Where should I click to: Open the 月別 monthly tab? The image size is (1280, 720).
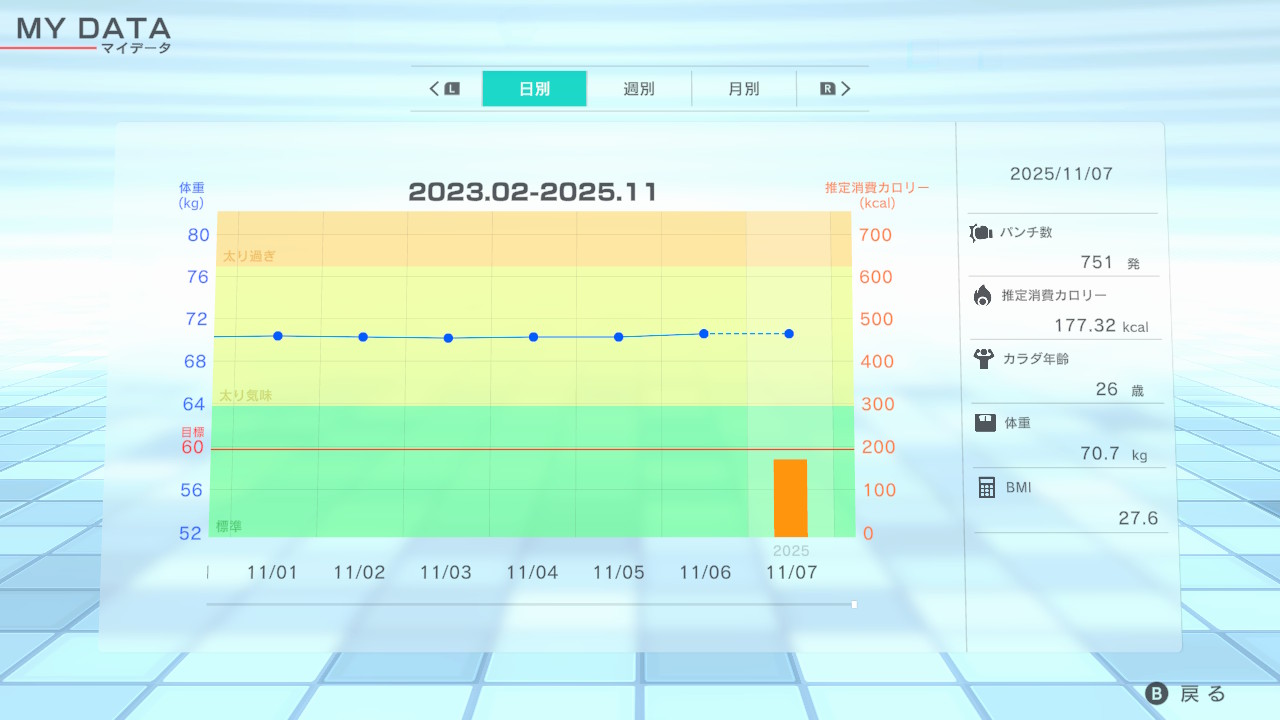743,89
